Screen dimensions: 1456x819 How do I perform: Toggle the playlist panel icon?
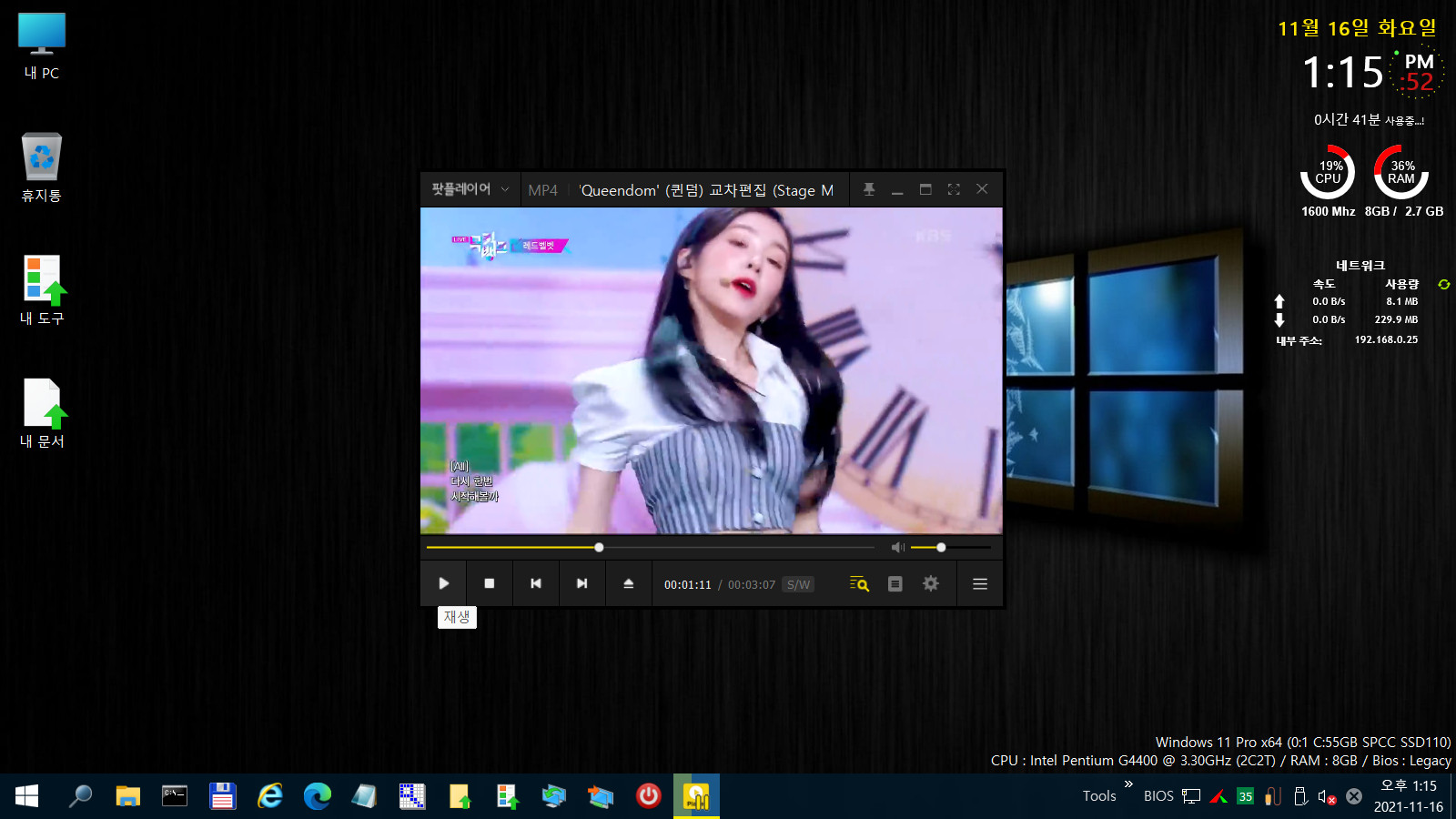[895, 584]
